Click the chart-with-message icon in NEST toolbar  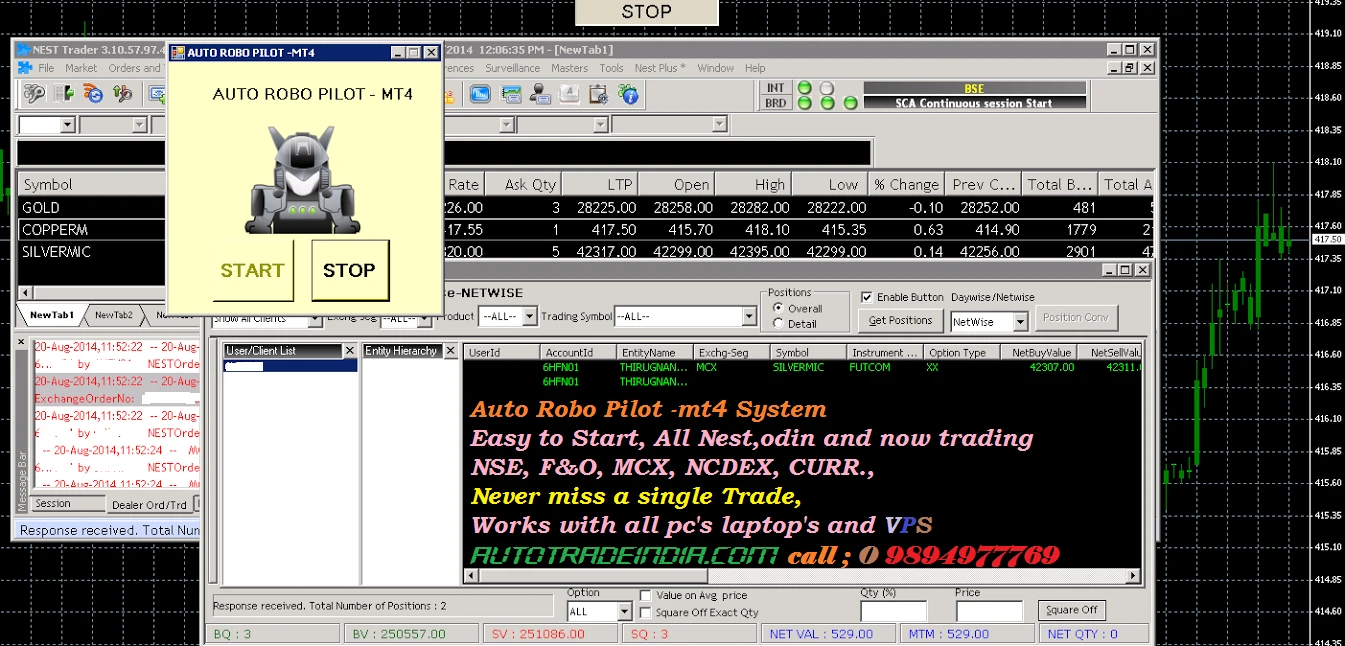coord(511,94)
